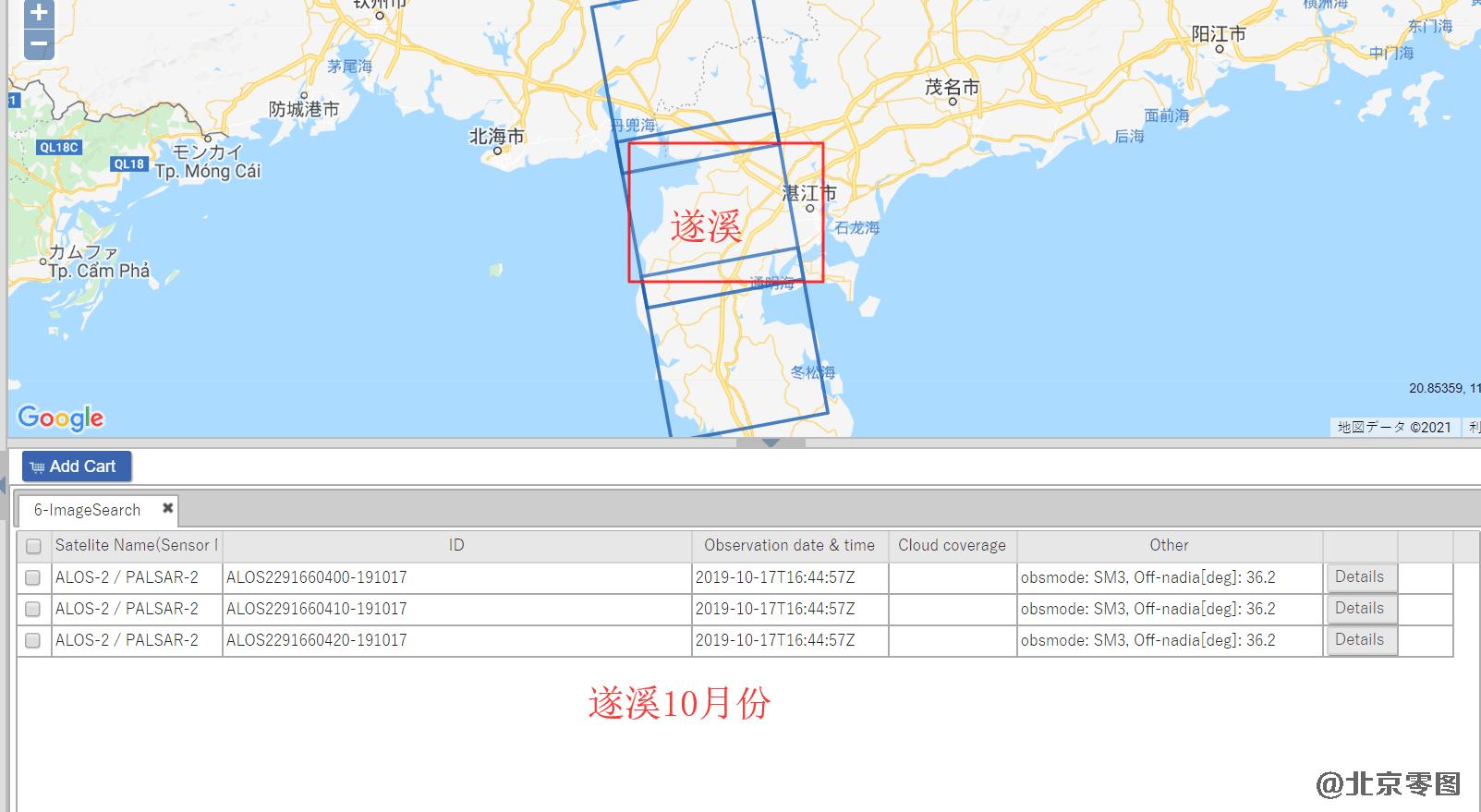
Task: Sort by Observation date & time column
Action: click(x=789, y=546)
